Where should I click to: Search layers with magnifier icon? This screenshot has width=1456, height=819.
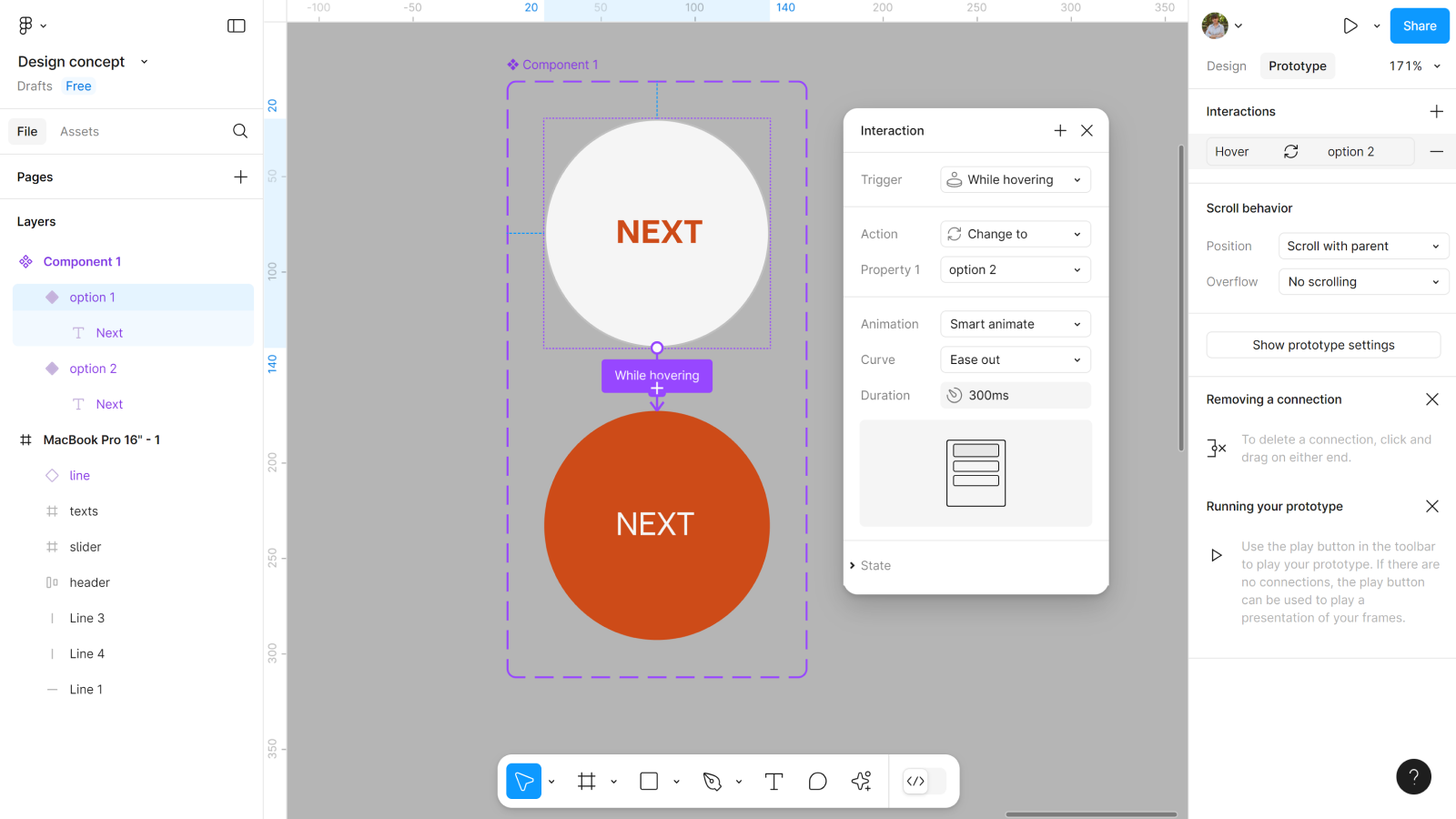pyautogui.click(x=240, y=131)
